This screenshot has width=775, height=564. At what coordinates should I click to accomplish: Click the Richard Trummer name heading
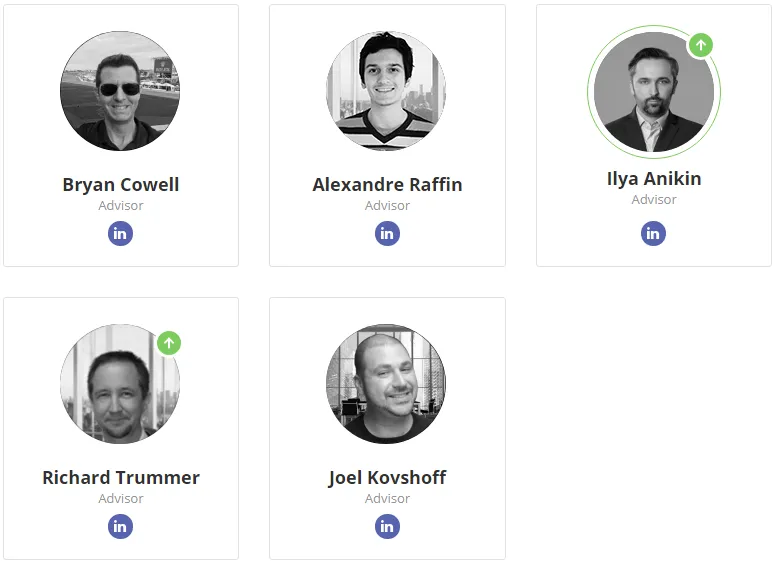[x=121, y=477]
